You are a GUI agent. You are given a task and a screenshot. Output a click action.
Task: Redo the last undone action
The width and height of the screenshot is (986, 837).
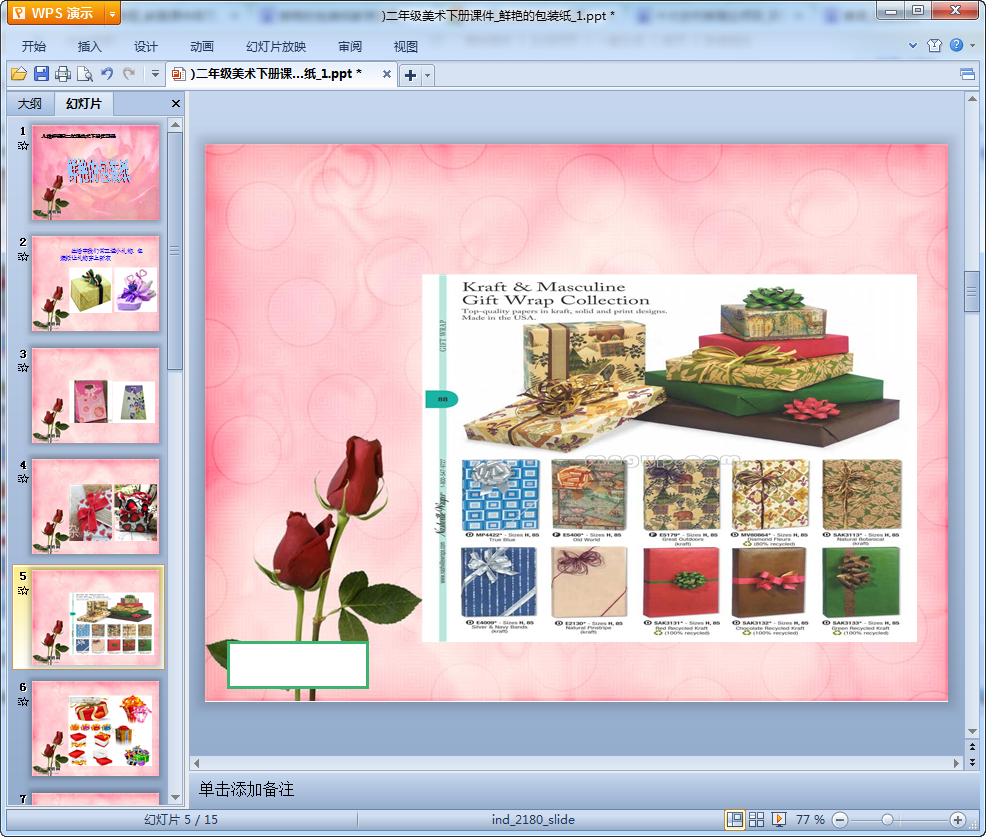click(x=129, y=74)
